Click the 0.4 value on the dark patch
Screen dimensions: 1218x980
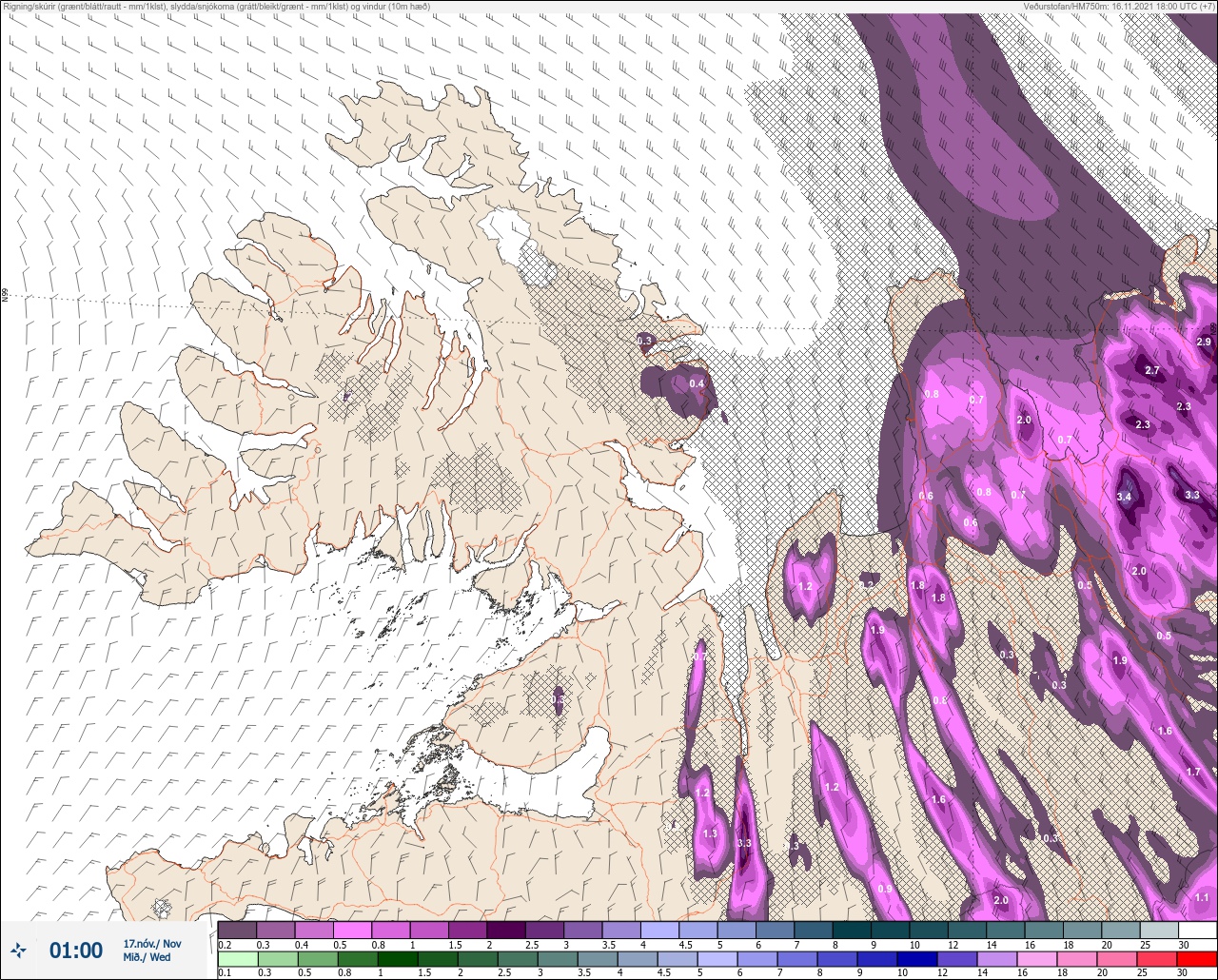(x=697, y=383)
